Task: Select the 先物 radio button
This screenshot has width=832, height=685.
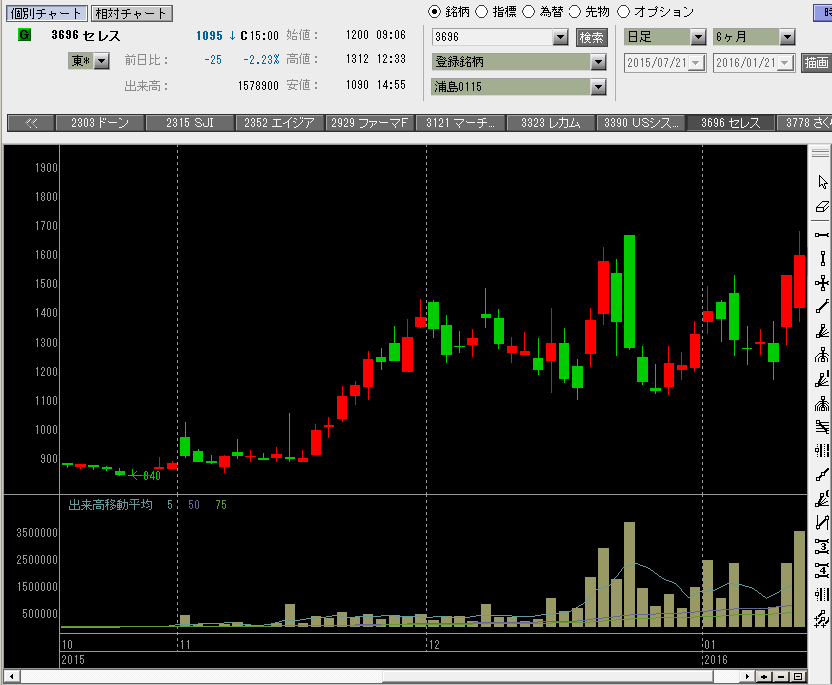Action: tap(575, 12)
